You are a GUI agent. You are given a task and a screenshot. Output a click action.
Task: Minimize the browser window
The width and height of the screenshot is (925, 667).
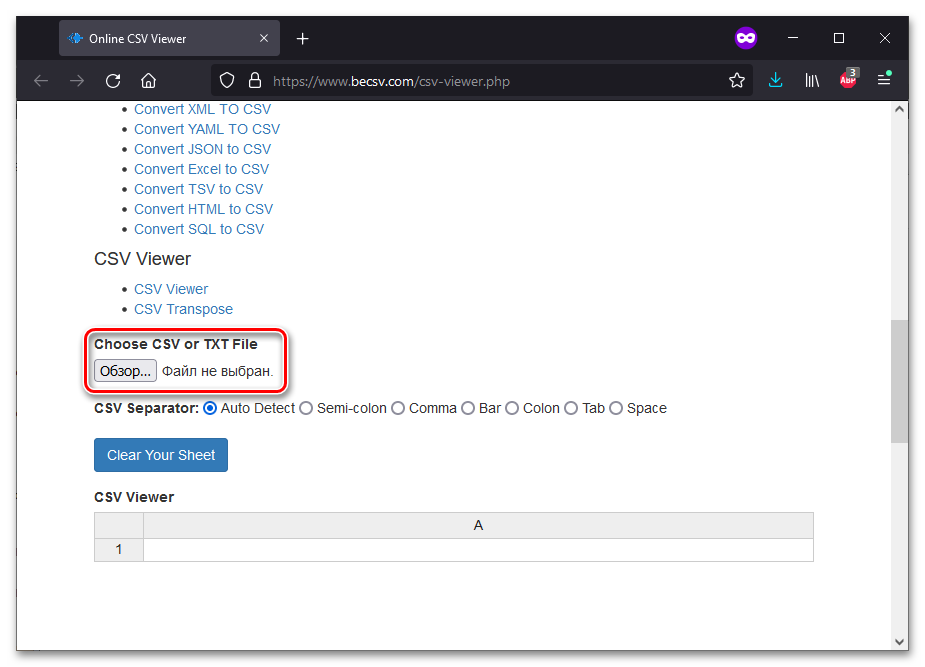[793, 38]
